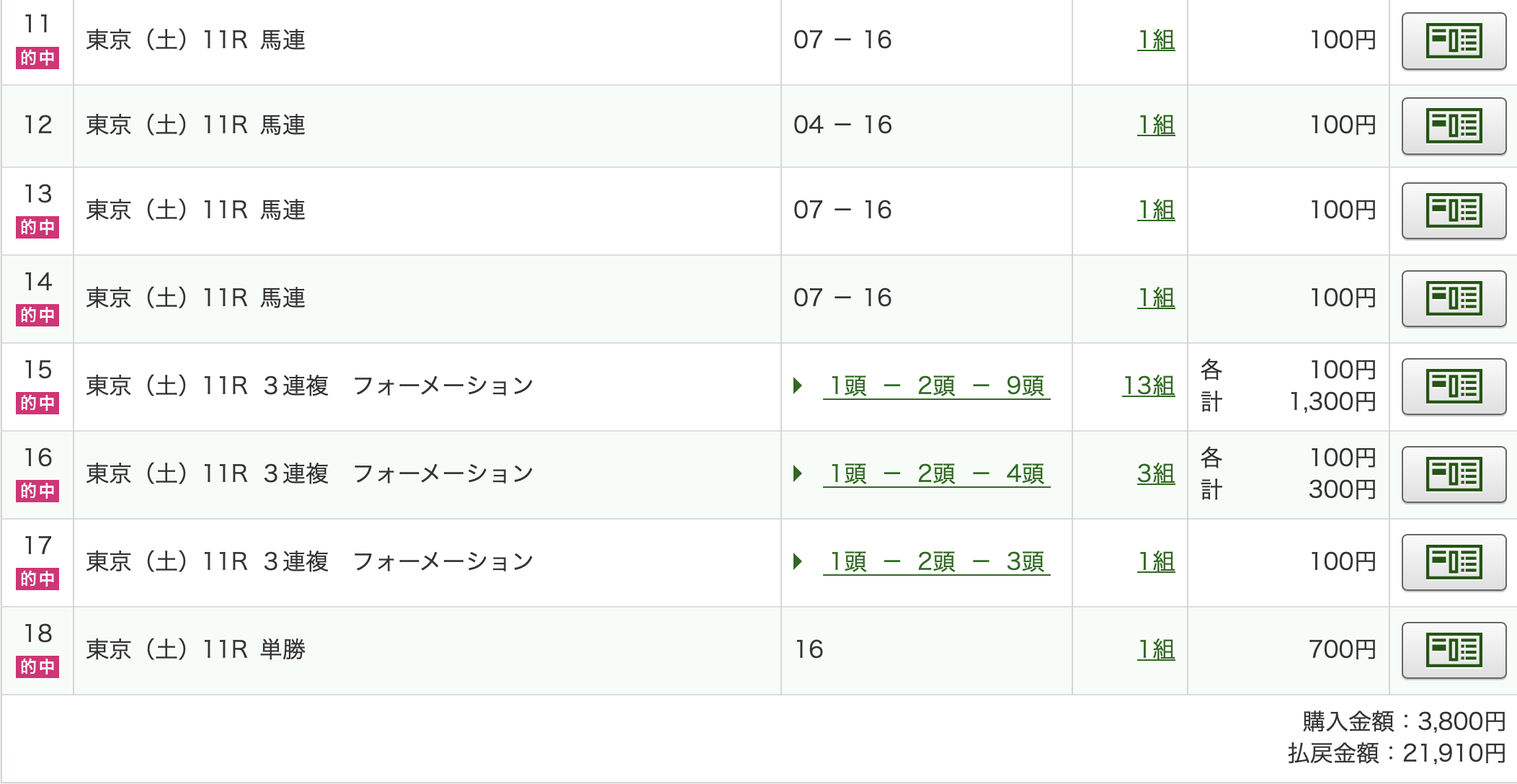
Task: Open the 1組 link in row 11
Action: point(1155,40)
